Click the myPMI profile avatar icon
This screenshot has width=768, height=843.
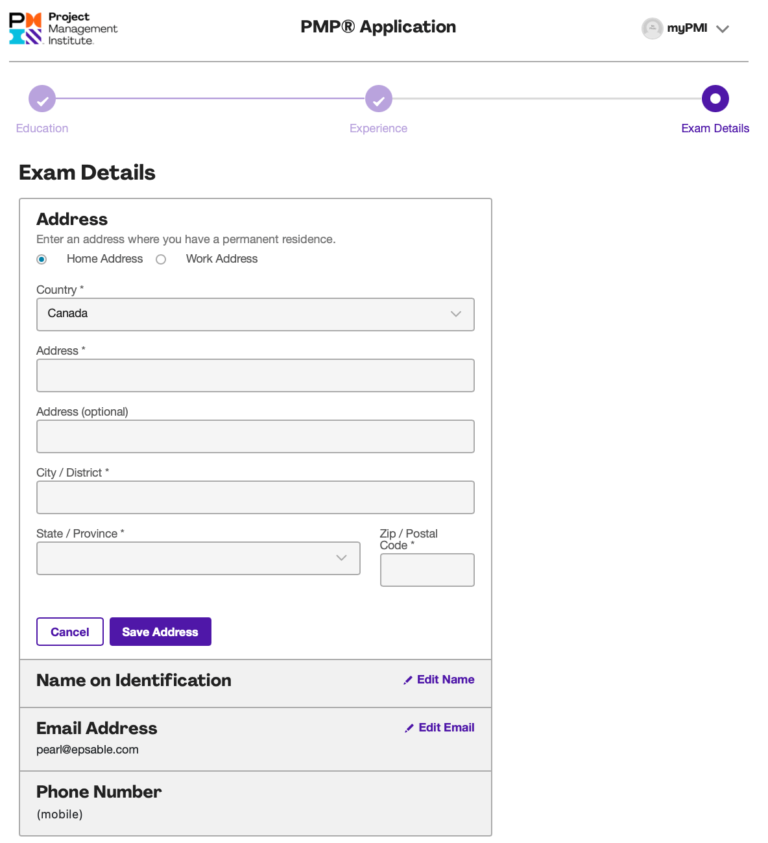(651, 28)
